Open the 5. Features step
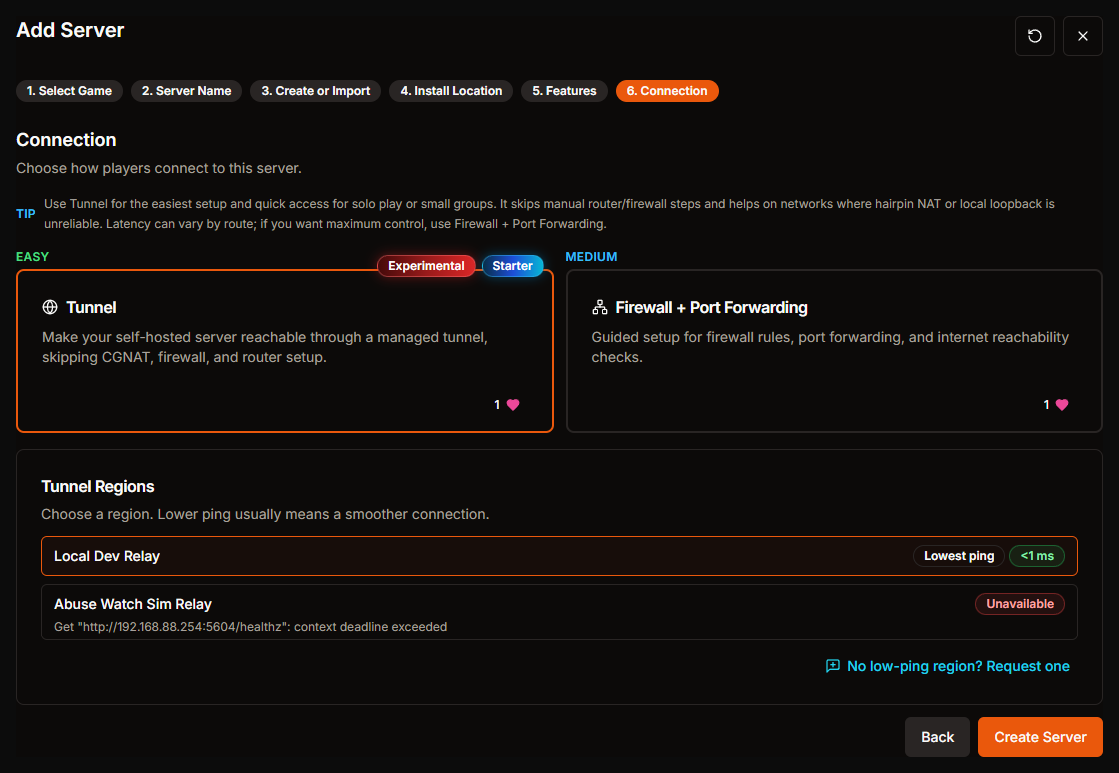1119x773 pixels. (563, 90)
